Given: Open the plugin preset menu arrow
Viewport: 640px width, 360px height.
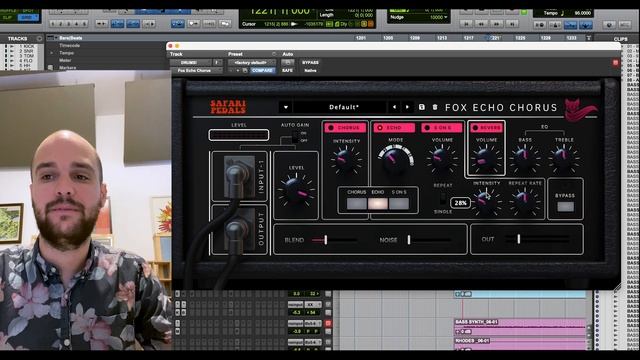Looking at the screenshot, I should [x=286, y=107].
